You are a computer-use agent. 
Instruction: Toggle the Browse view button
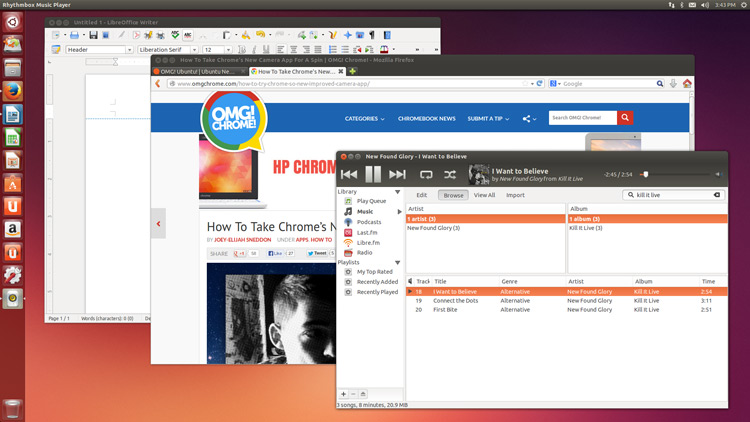click(453, 195)
